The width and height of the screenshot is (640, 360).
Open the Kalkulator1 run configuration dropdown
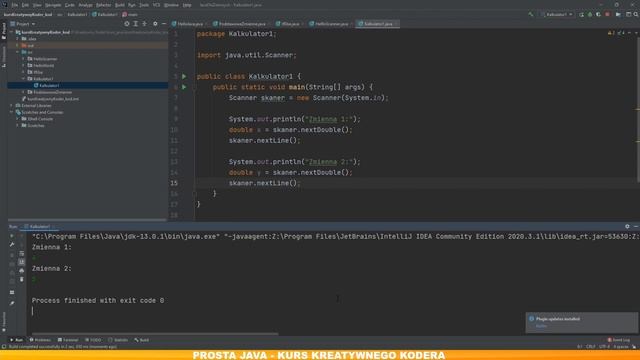point(556,14)
